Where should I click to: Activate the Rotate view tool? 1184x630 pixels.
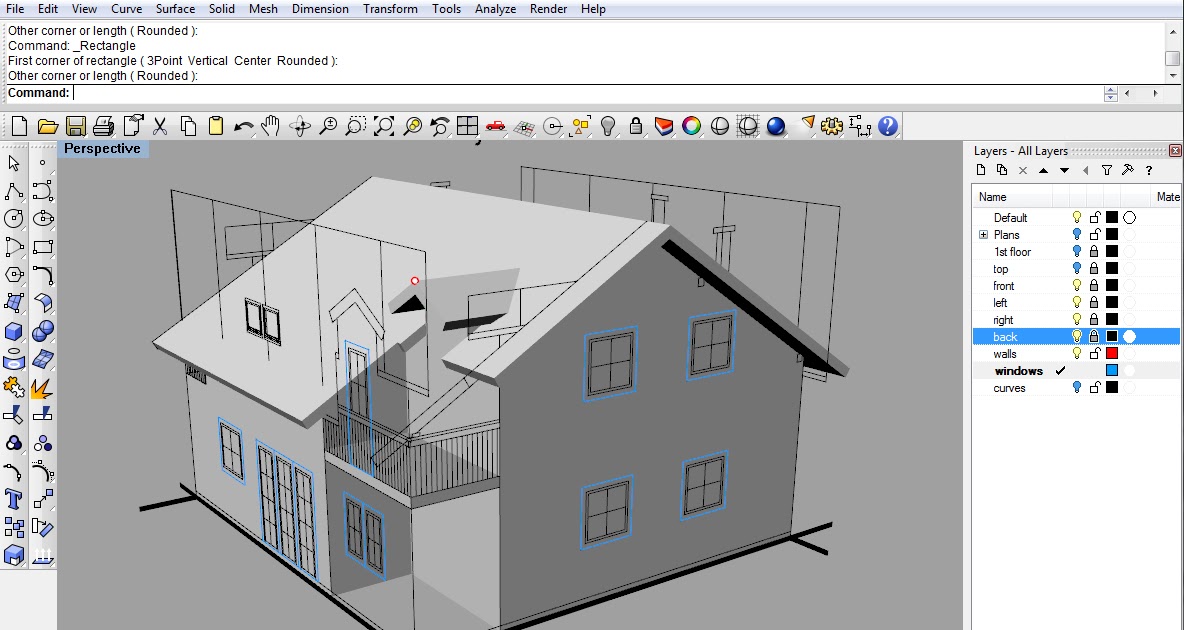pyautogui.click(x=300, y=125)
